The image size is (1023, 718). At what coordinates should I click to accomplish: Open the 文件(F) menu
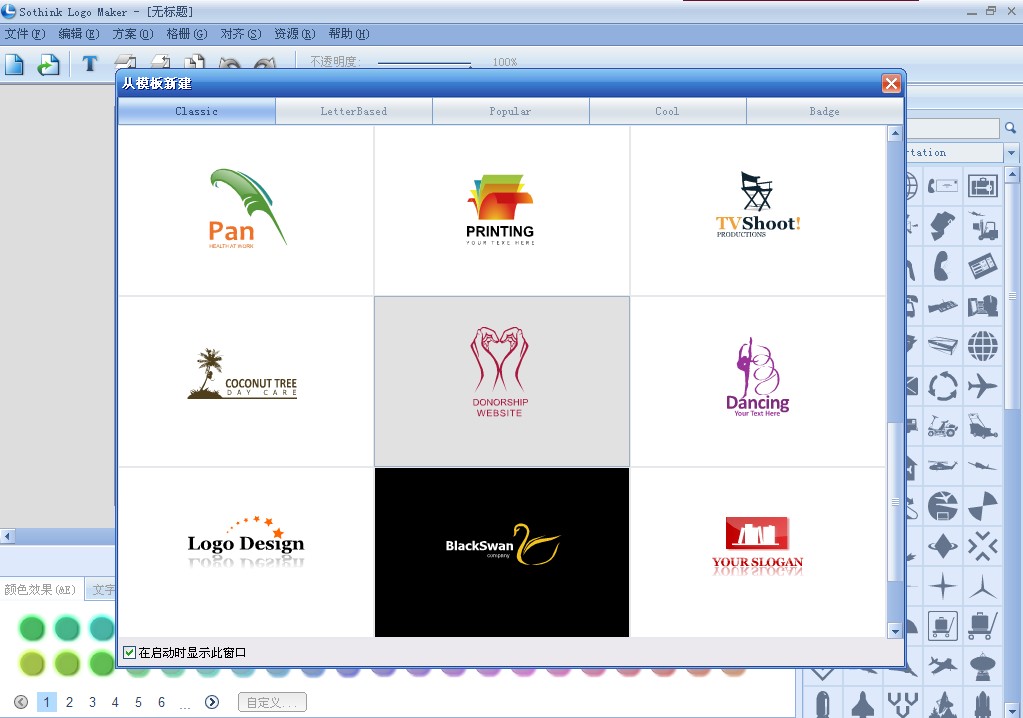tap(25, 34)
